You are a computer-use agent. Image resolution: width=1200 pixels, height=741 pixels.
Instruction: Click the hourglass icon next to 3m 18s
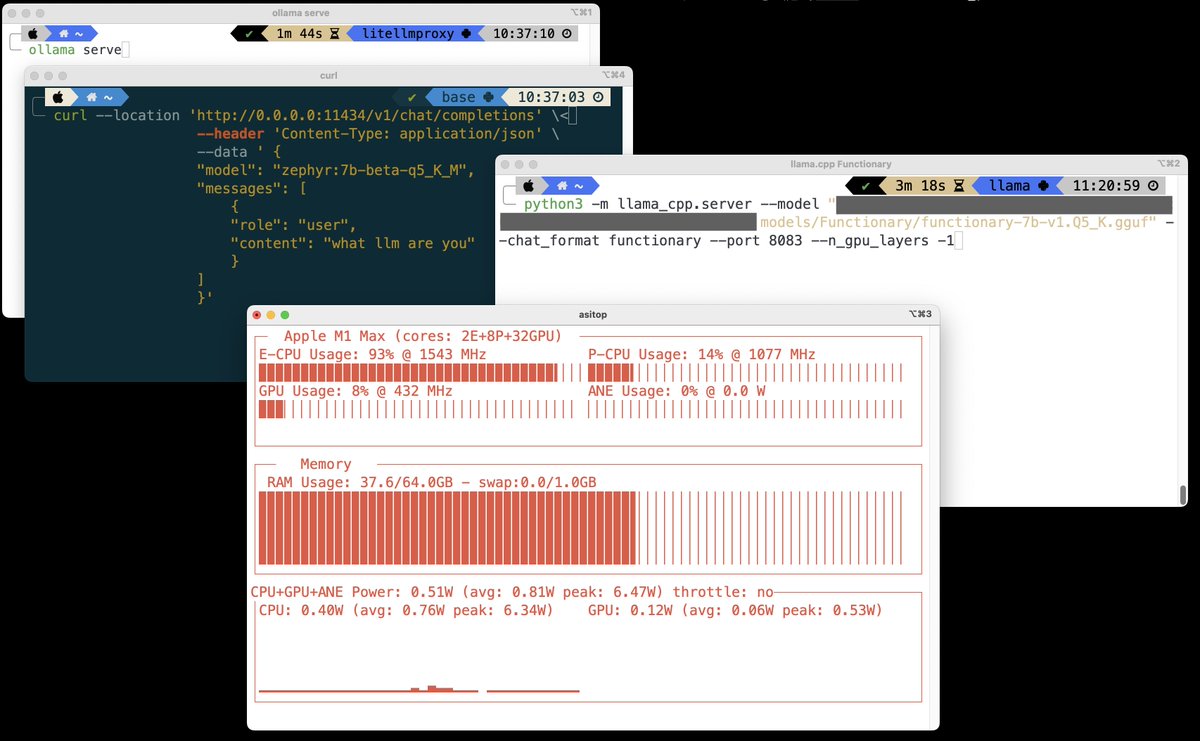click(958, 186)
